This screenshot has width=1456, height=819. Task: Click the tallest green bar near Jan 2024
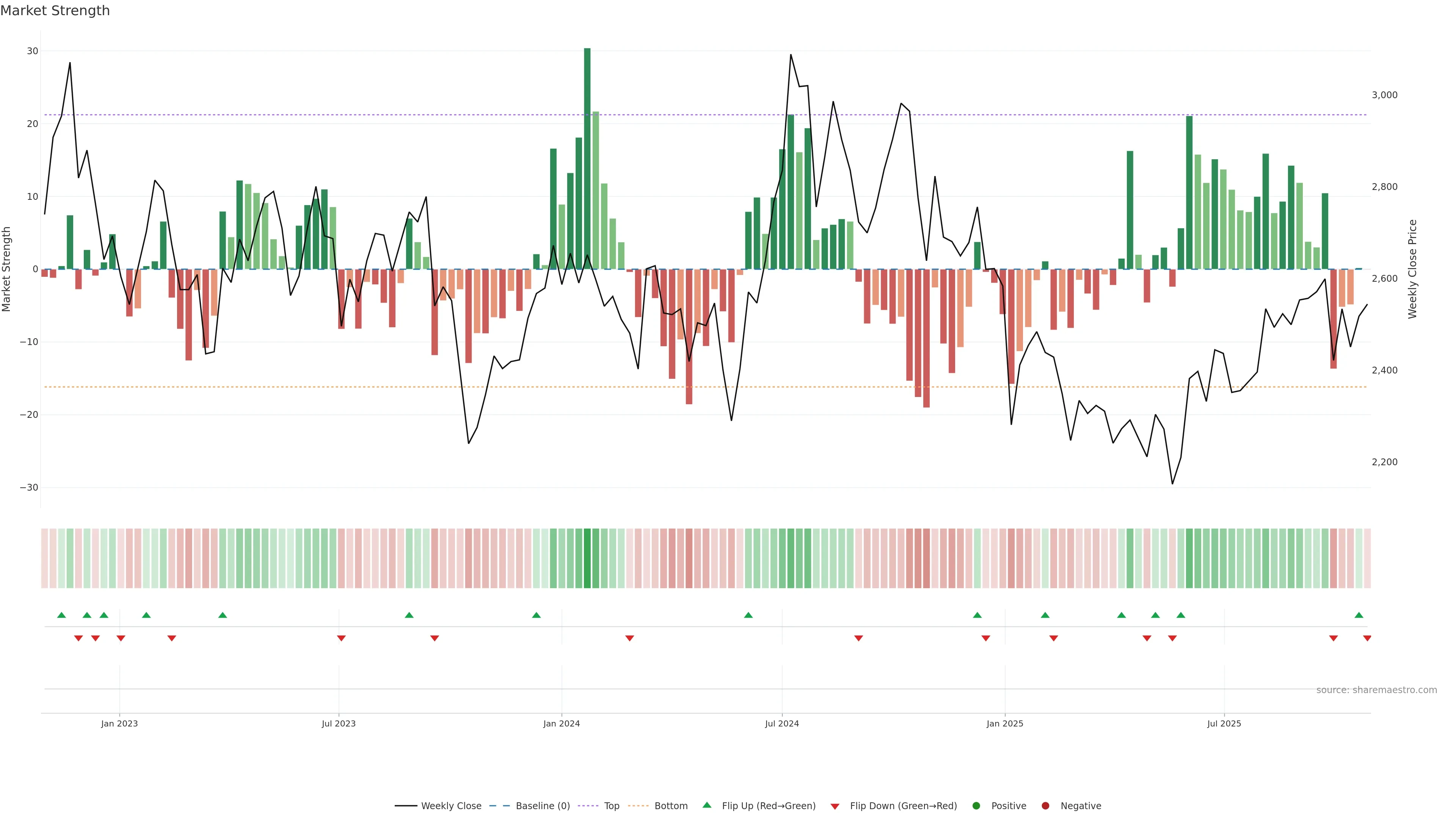[587, 158]
